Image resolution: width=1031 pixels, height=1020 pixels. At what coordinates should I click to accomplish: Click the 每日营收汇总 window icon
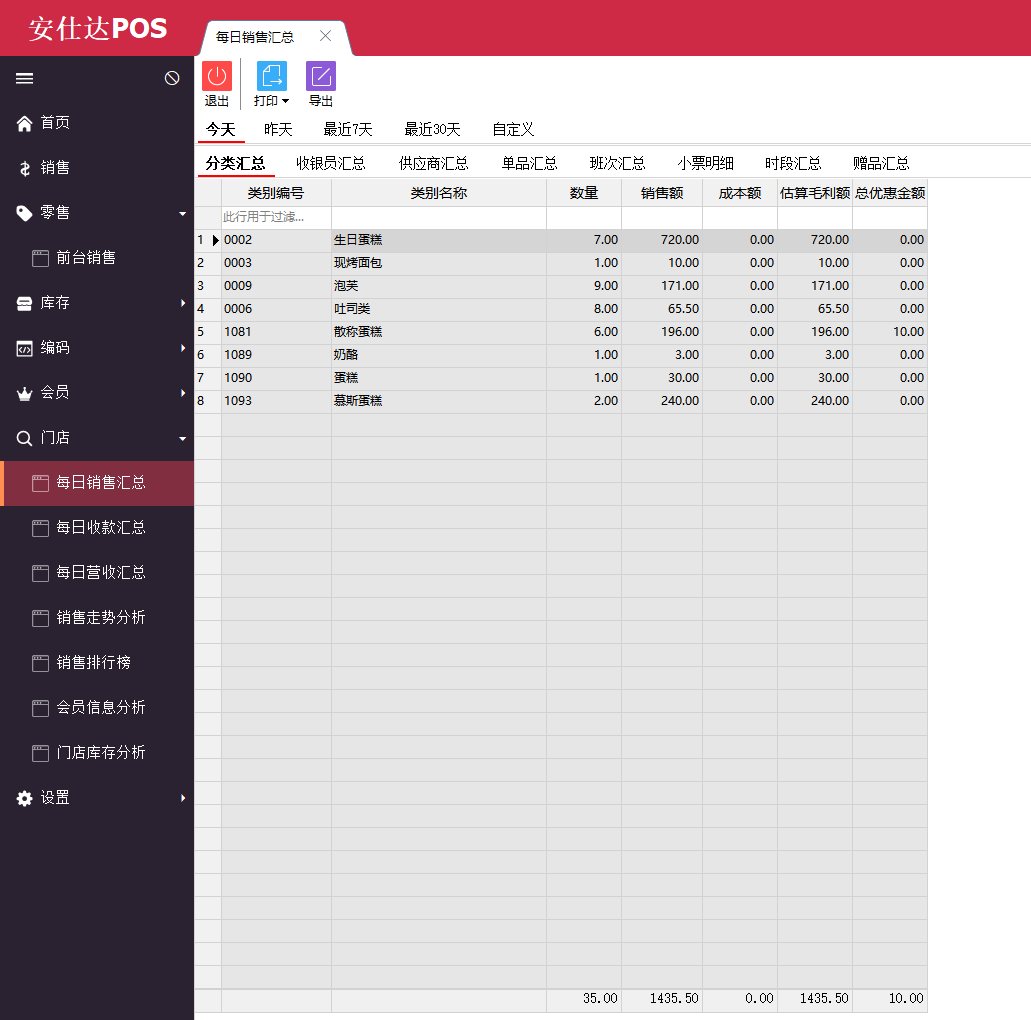40,573
